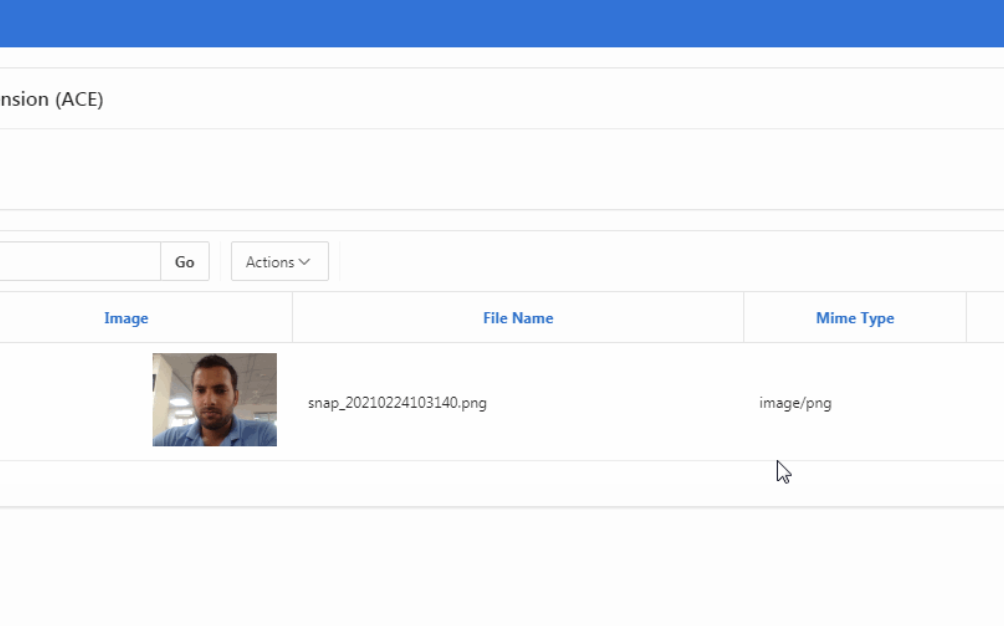
Task: Open the File Name column heading menu
Action: 517,318
